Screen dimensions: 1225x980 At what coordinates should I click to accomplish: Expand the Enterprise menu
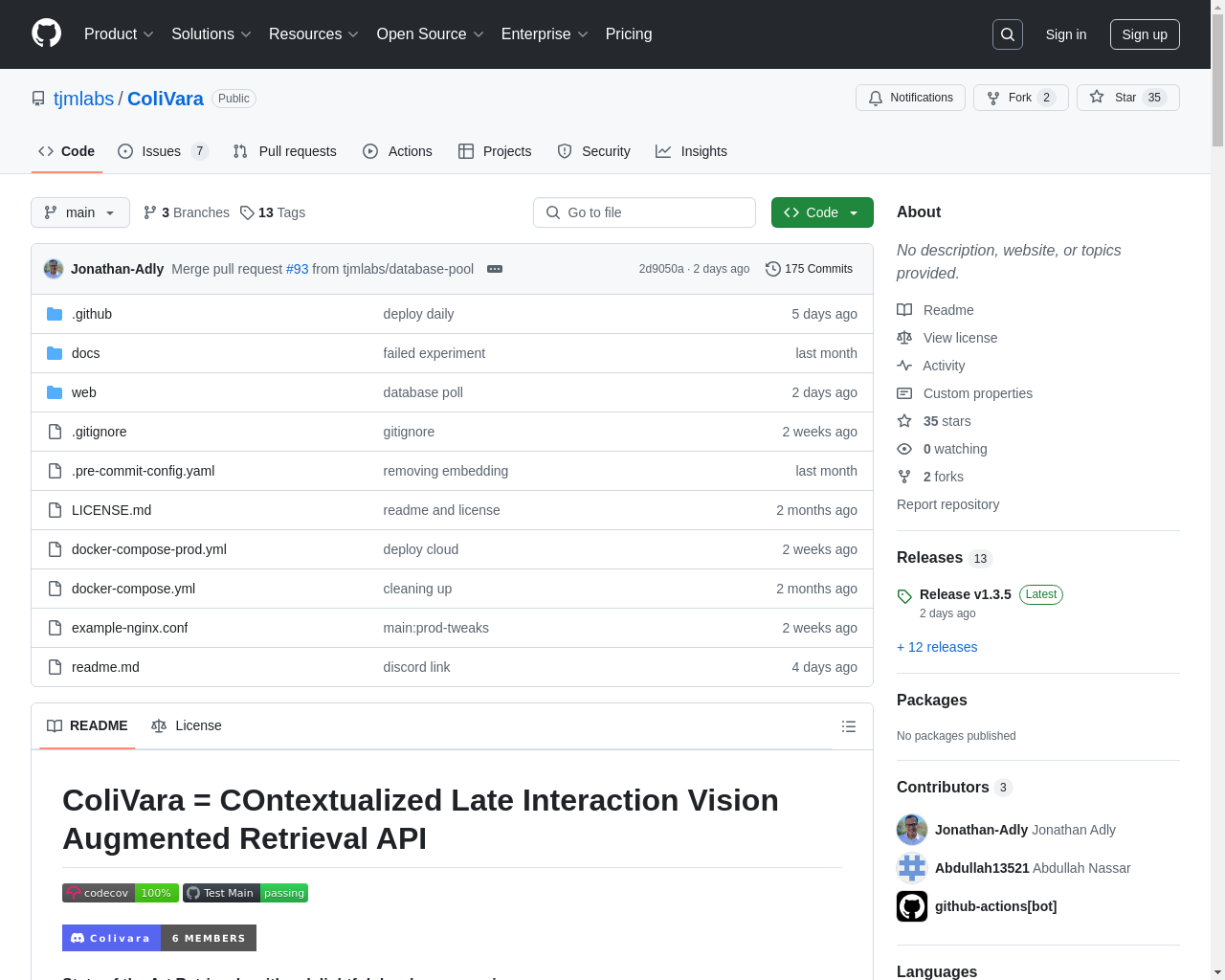tap(545, 34)
